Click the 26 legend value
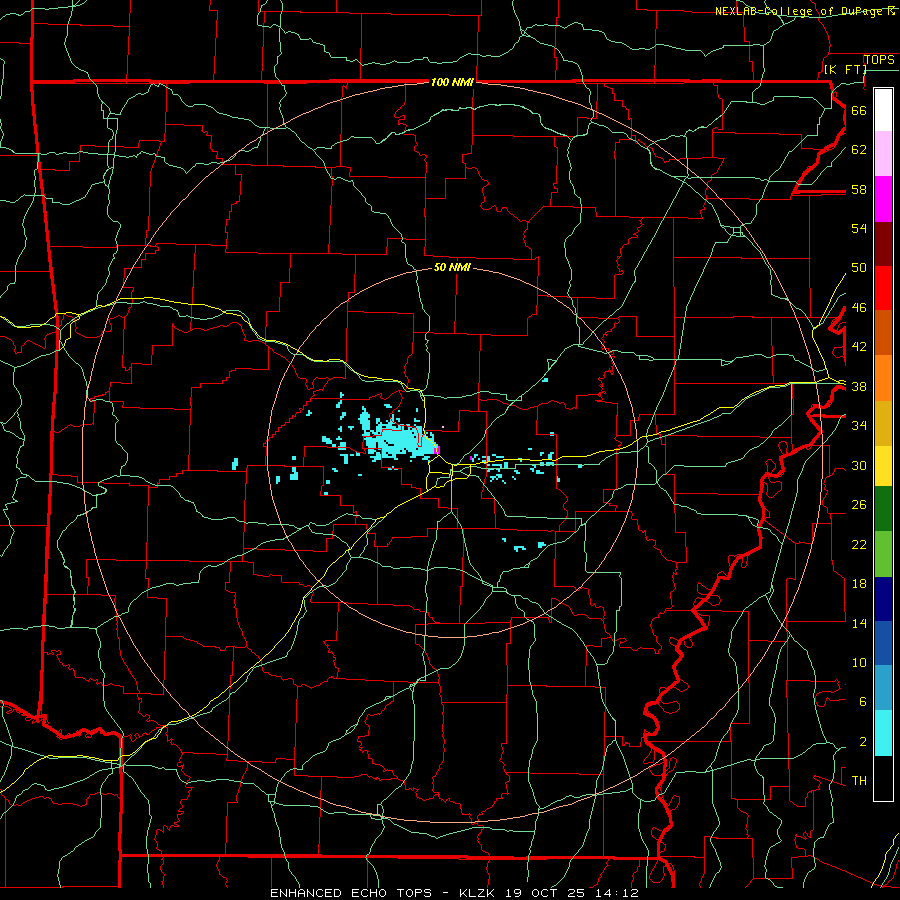 point(859,505)
